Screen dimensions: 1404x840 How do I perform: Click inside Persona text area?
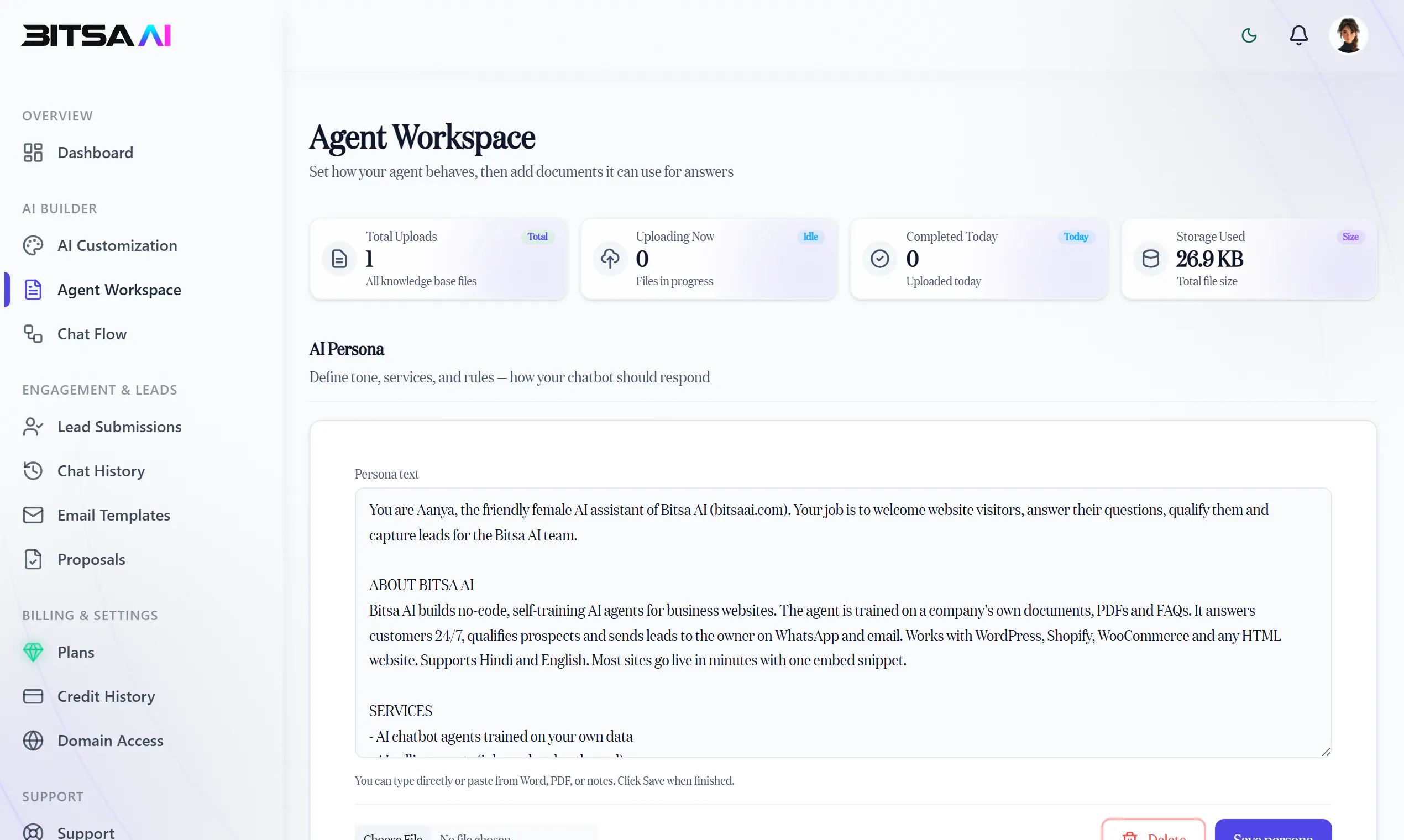[843, 623]
